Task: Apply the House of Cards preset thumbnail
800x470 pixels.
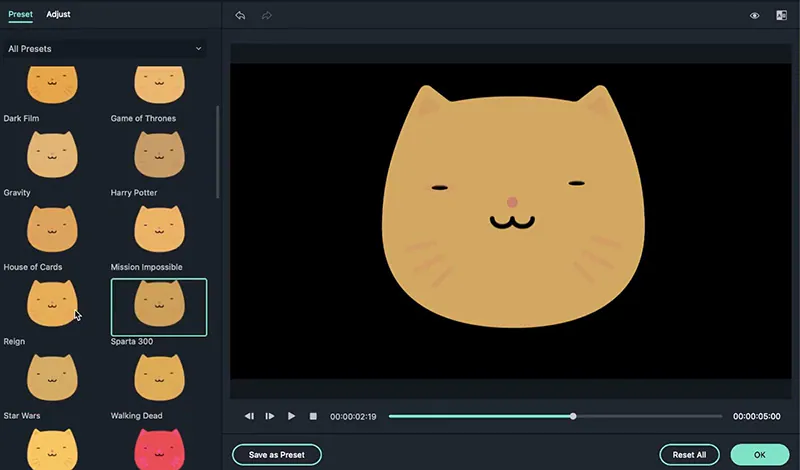Action: pyautogui.click(x=52, y=229)
